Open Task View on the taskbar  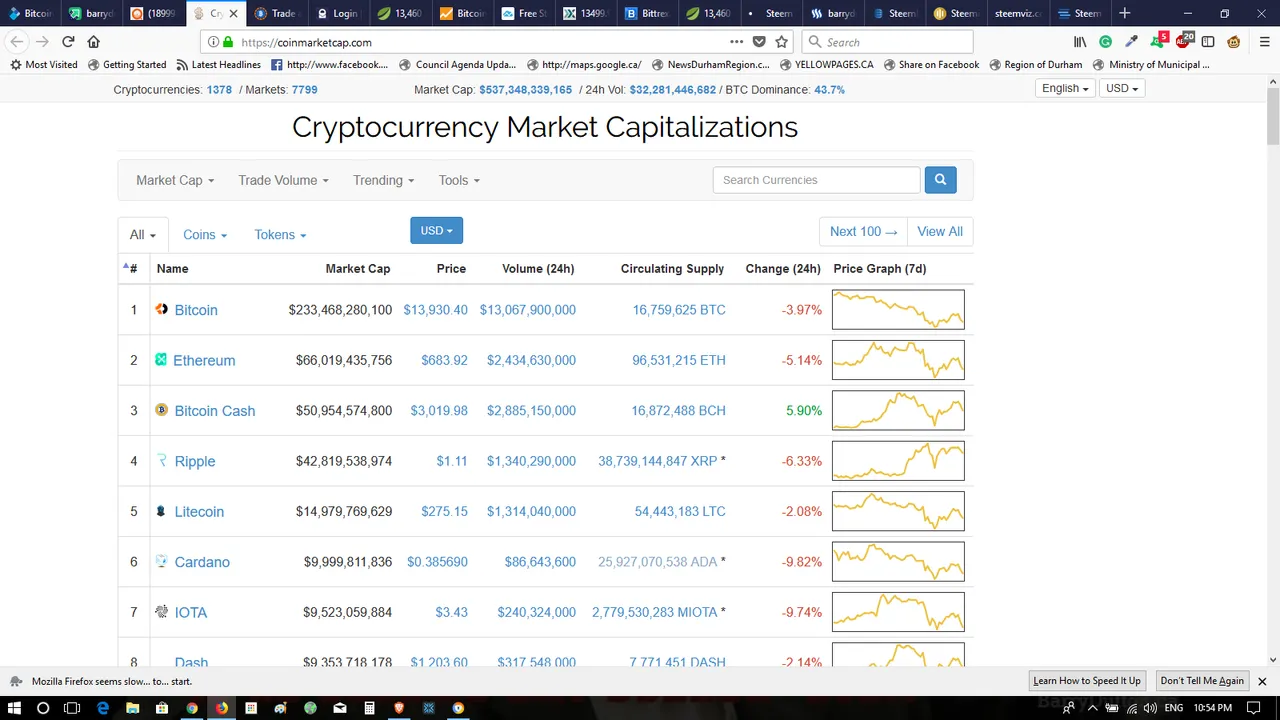coord(72,708)
